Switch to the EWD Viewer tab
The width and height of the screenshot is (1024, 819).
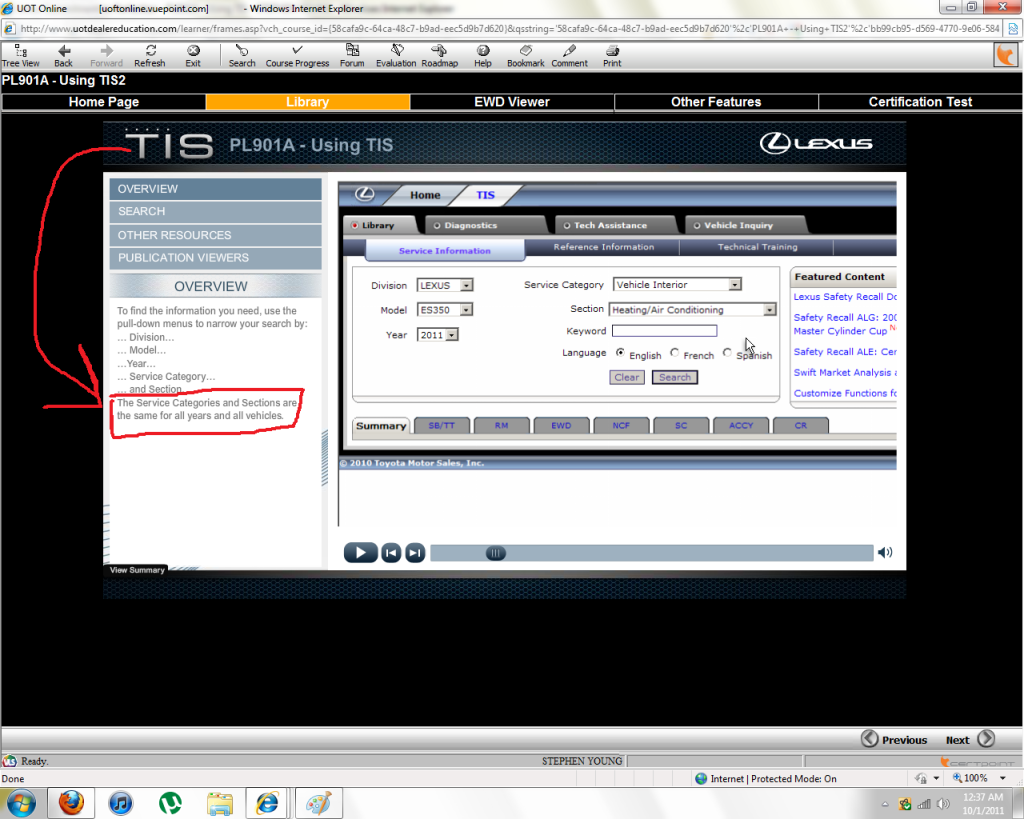(512, 102)
